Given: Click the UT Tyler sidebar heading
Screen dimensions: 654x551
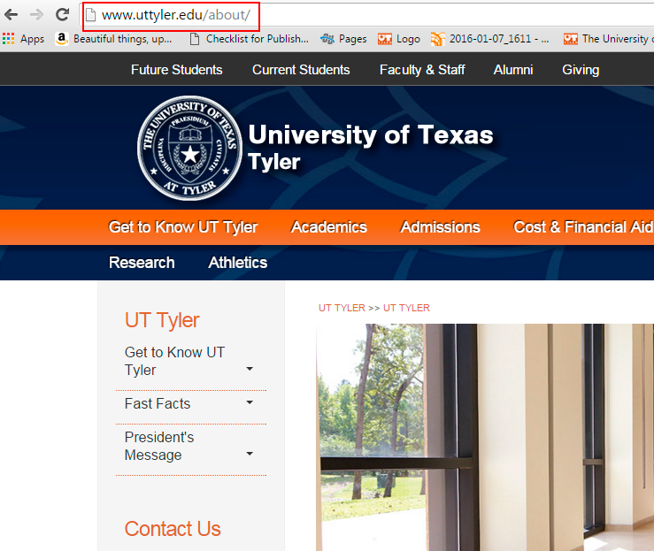Looking at the screenshot, I should point(162,320).
